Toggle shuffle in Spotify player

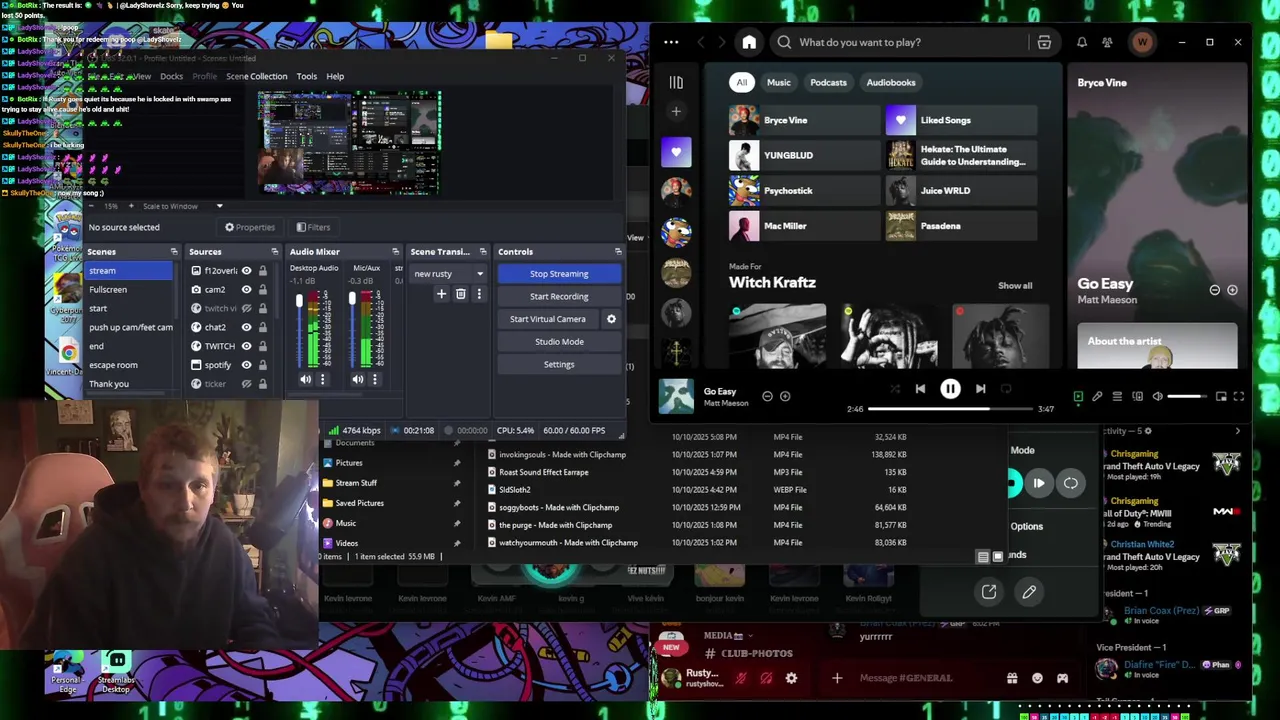coord(894,389)
